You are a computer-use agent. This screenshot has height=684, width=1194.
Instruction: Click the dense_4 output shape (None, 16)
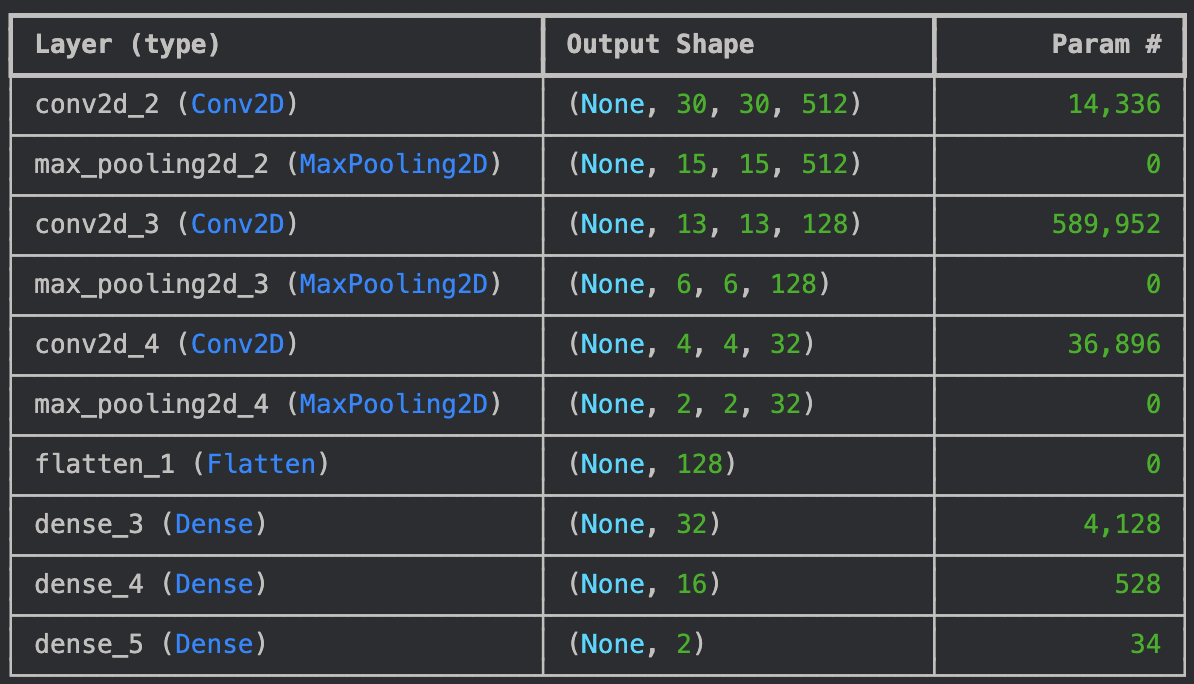tap(644, 585)
